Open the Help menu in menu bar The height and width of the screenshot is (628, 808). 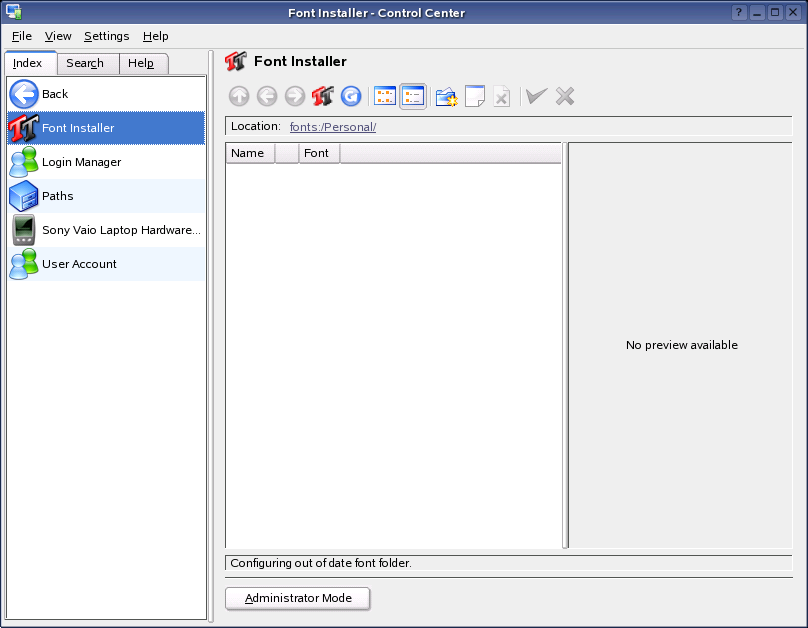[156, 36]
